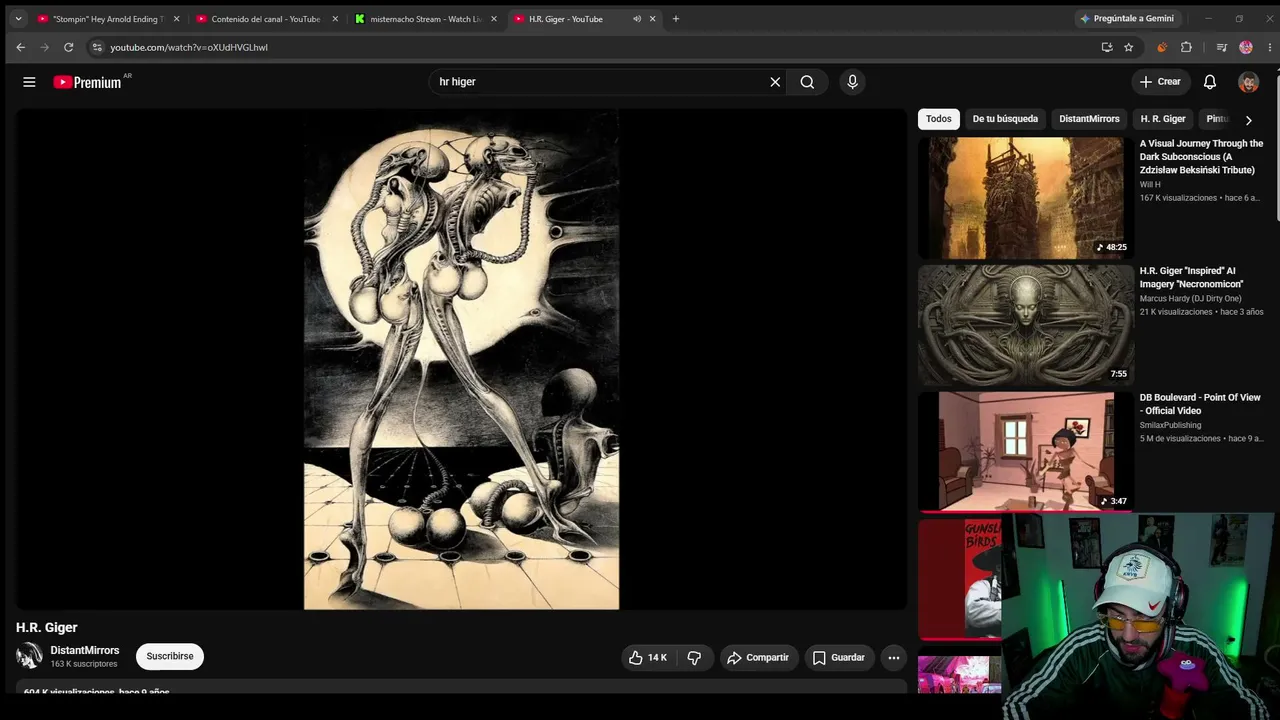
Task: Open the orange extension icon in Chrome toolbar
Action: pyautogui.click(x=1162, y=47)
